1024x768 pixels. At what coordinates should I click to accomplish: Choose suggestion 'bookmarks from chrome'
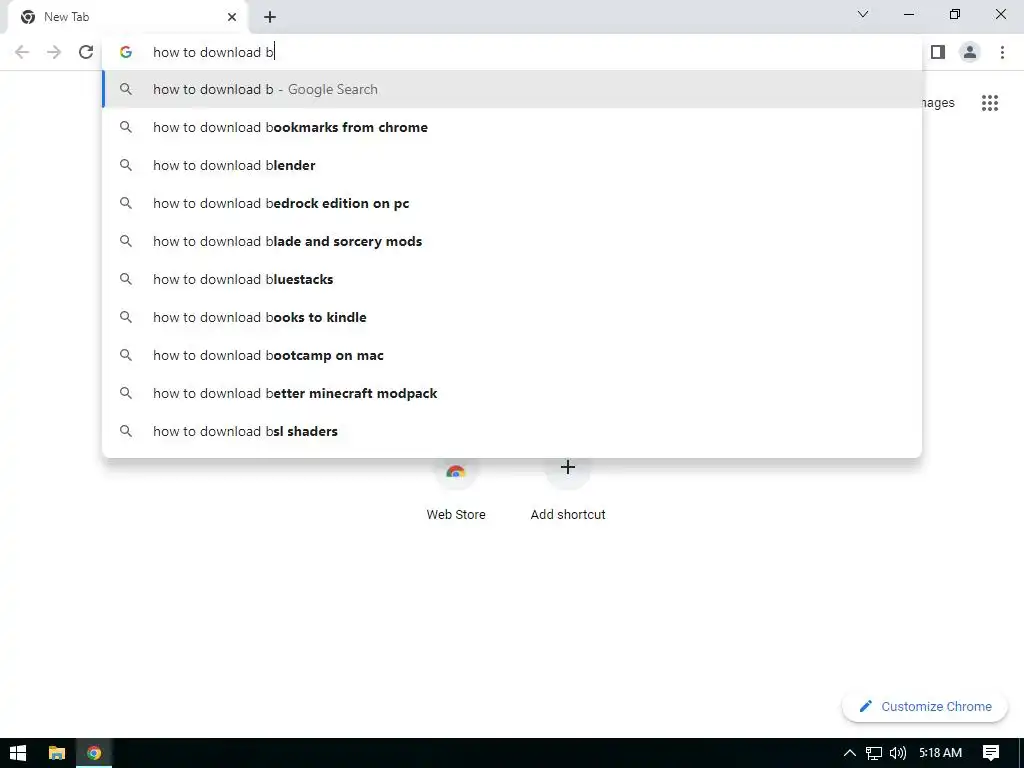point(513,127)
